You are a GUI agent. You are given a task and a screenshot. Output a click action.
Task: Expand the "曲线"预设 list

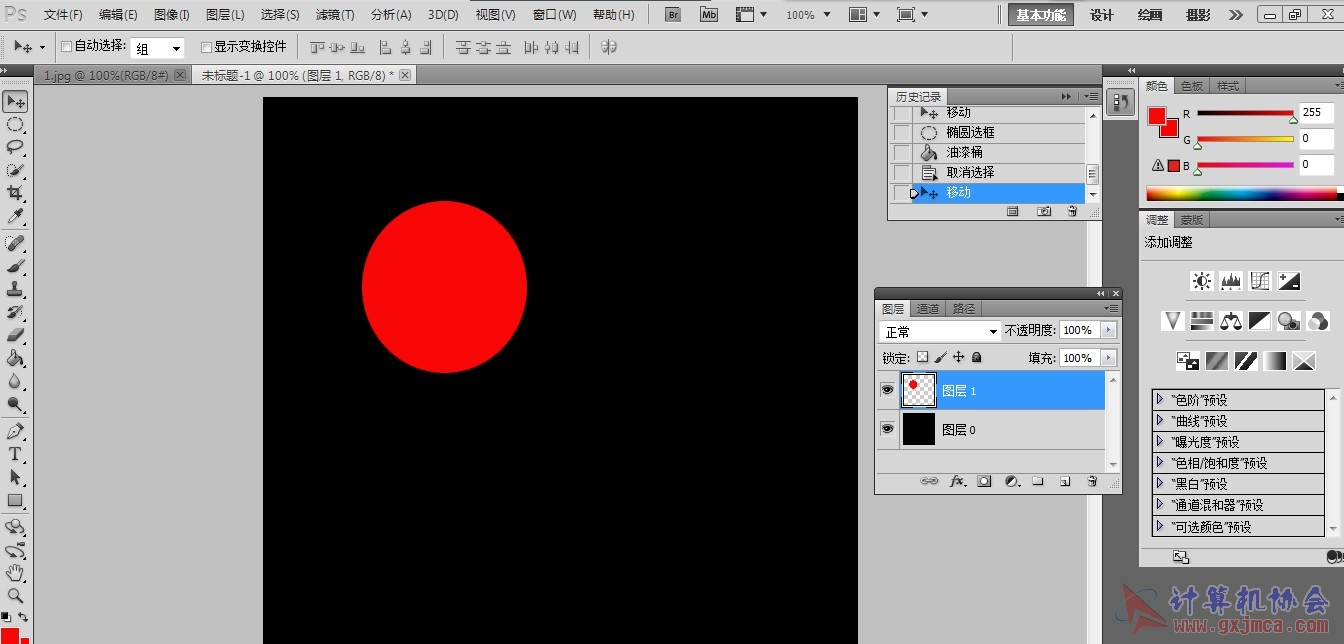(1160, 420)
